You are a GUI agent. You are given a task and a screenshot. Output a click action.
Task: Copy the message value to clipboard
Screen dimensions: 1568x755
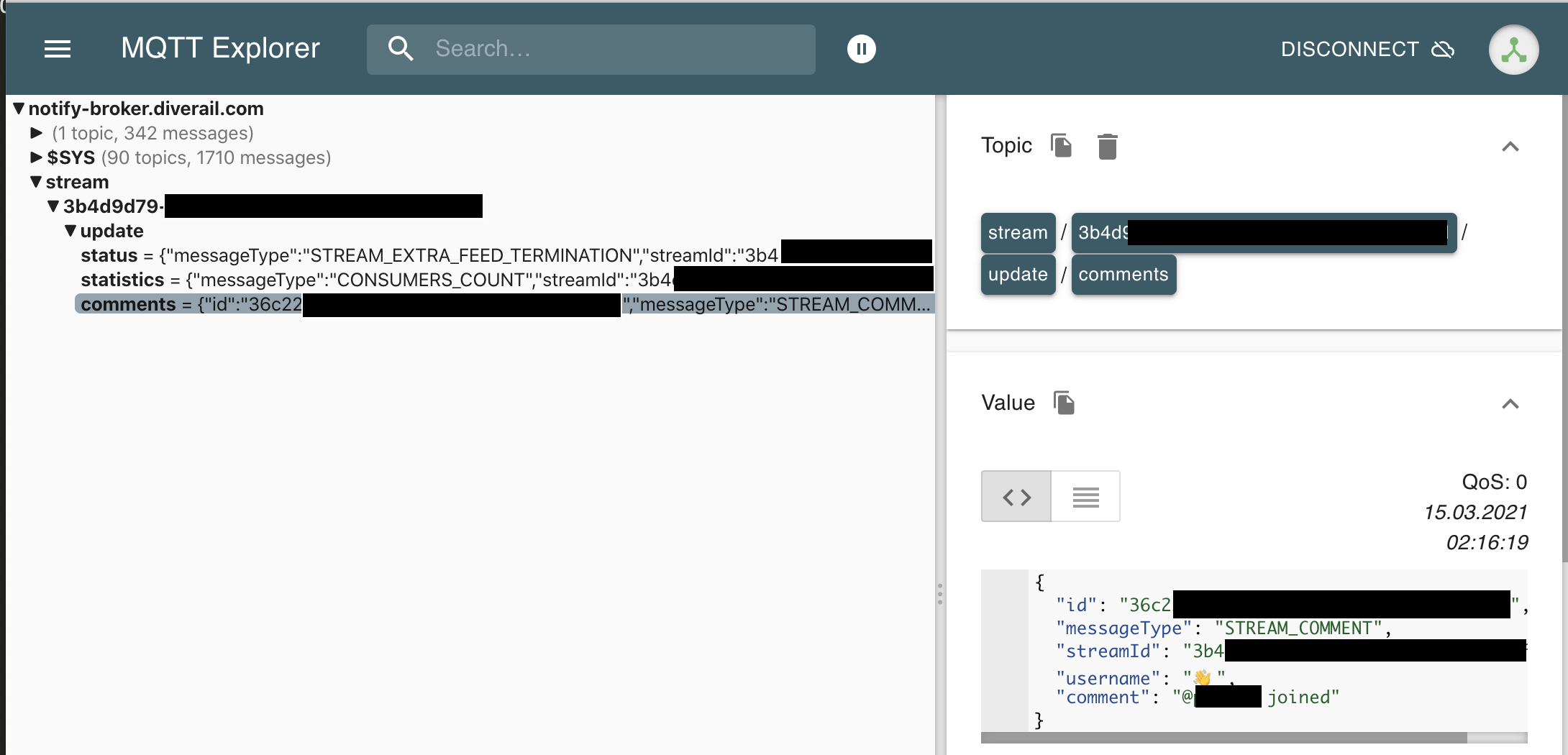pos(1064,403)
